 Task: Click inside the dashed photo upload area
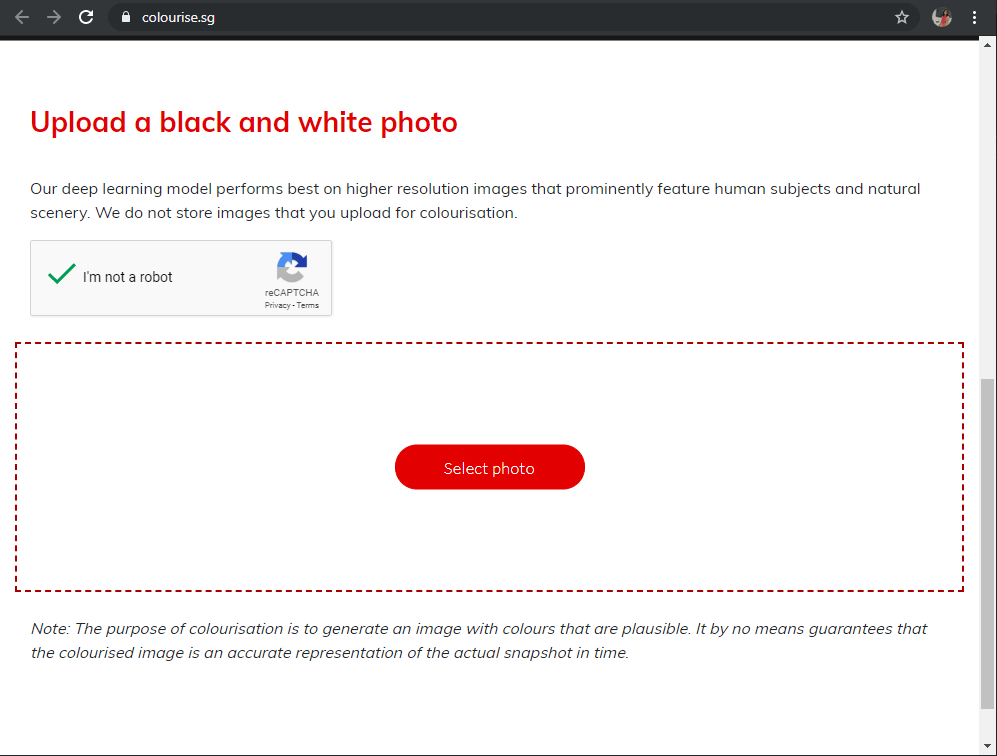pos(490,394)
